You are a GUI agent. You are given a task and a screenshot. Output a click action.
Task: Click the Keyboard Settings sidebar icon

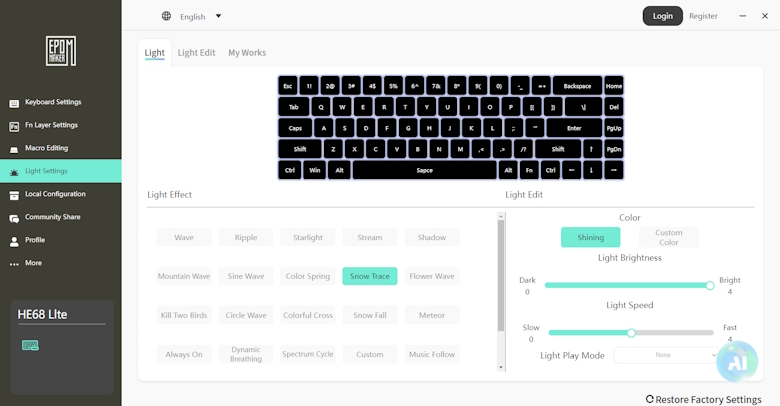[14, 103]
